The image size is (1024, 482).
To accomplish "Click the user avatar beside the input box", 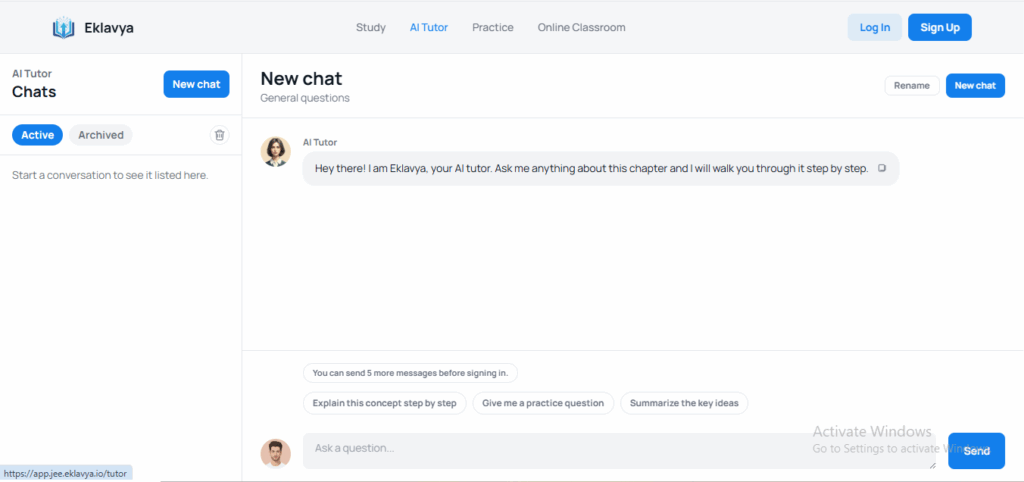I will [276, 453].
